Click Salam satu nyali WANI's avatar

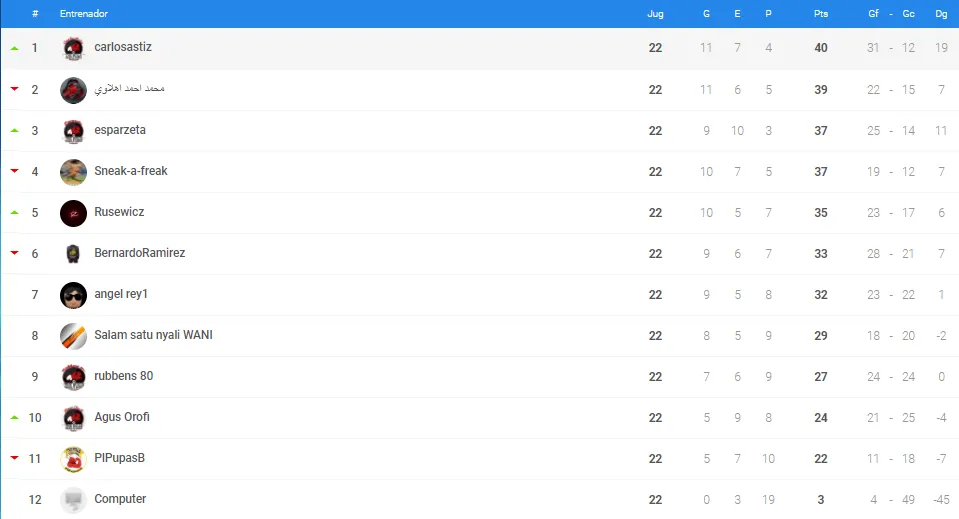[x=73, y=336]
